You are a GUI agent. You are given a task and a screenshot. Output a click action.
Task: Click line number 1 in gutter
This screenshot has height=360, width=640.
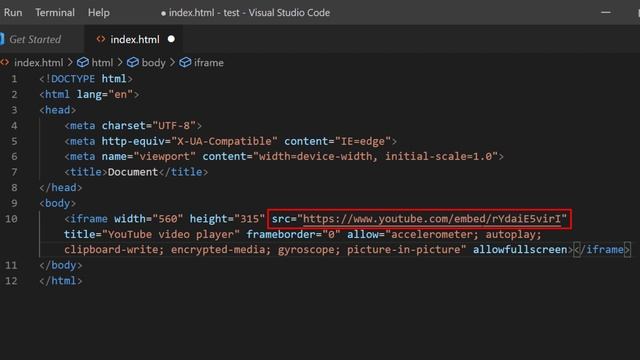pos(14,79)
